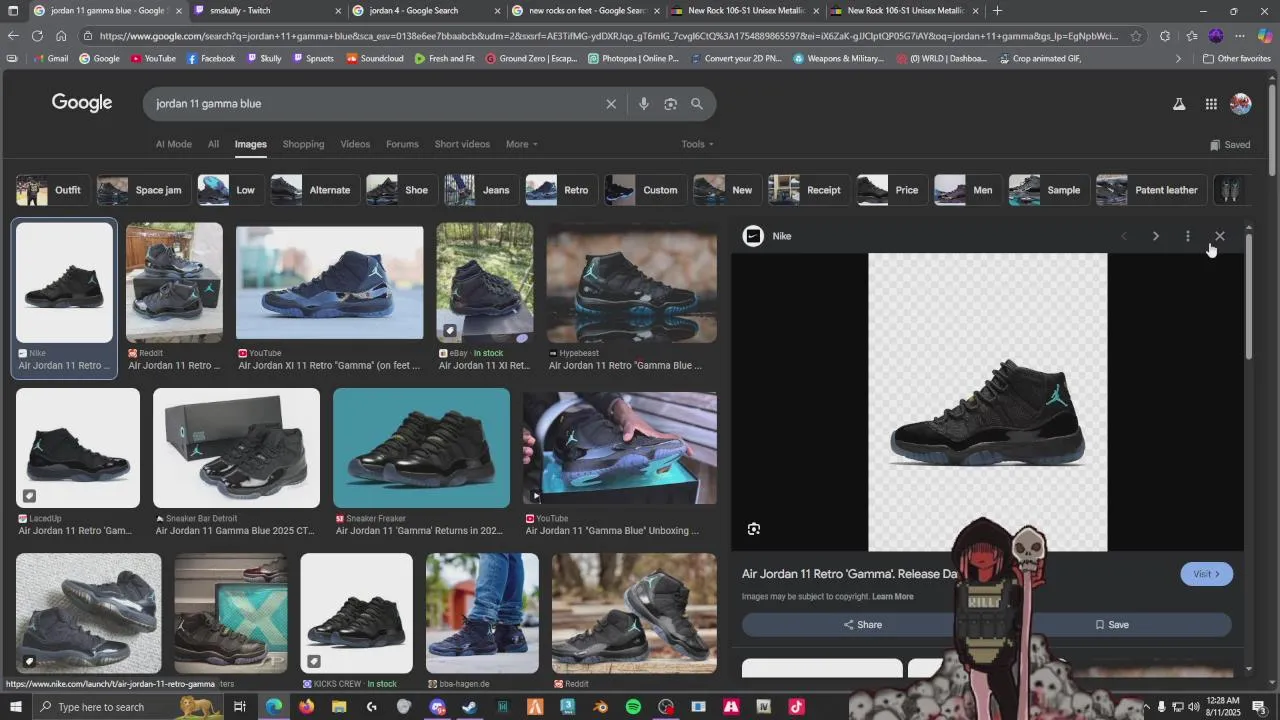
Task: Open the Google apps grid
Action: tap(1211, 104)
